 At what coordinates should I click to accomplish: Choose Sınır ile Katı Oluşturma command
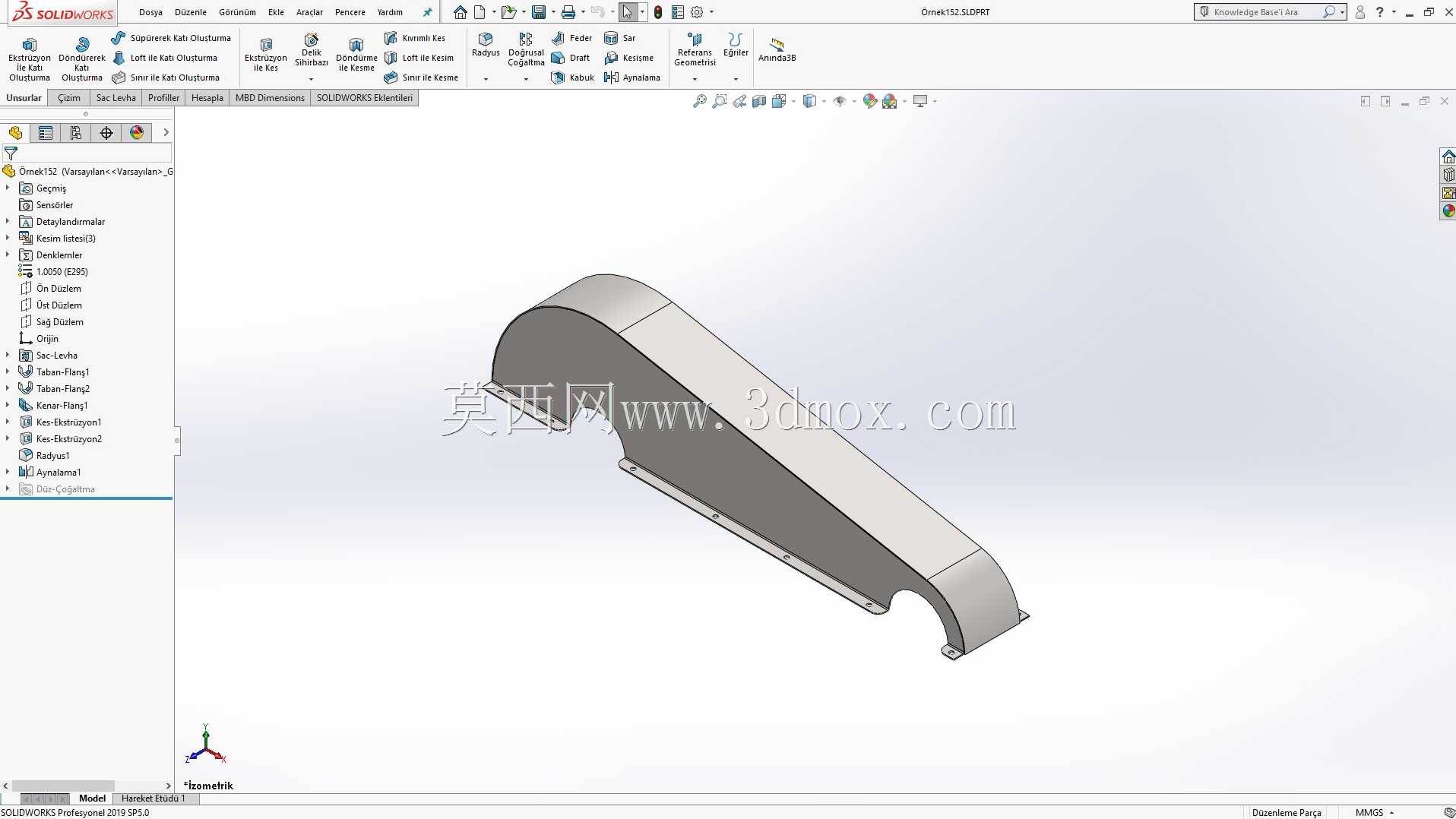click(x=166, y=77)
